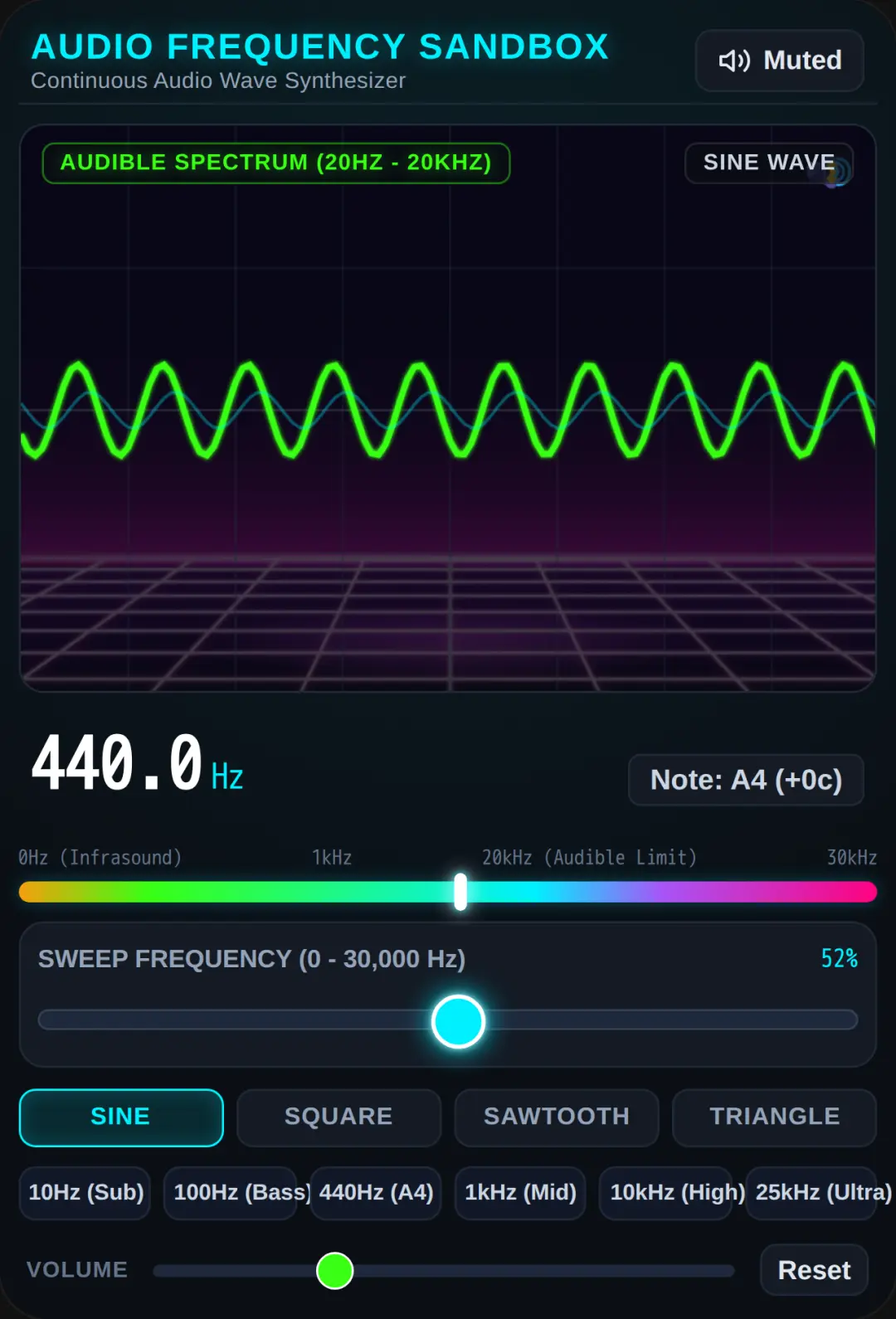Click the 0Hz (Infrasound) scale label
The image size is (896, 1319).
(x=100, y=858)
